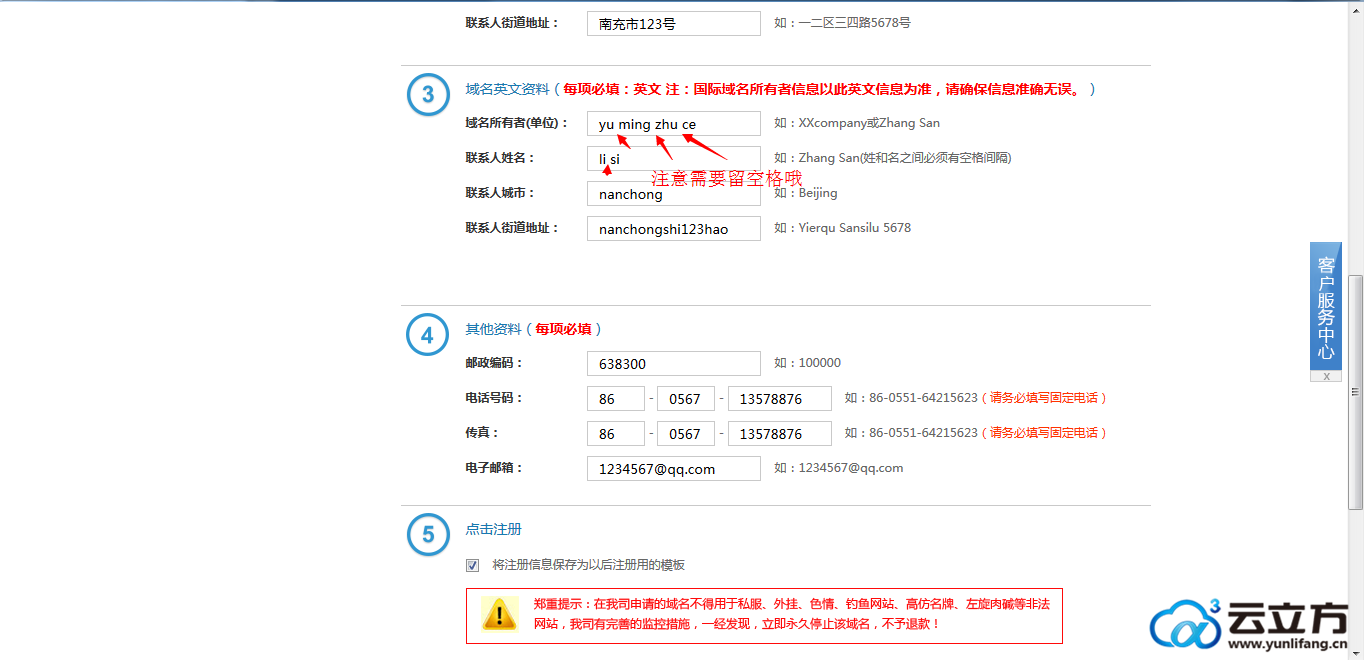Open the 客户服务中心 side panel
The height and width of the screenshot is (660, 1364).
pos(1326,306)
